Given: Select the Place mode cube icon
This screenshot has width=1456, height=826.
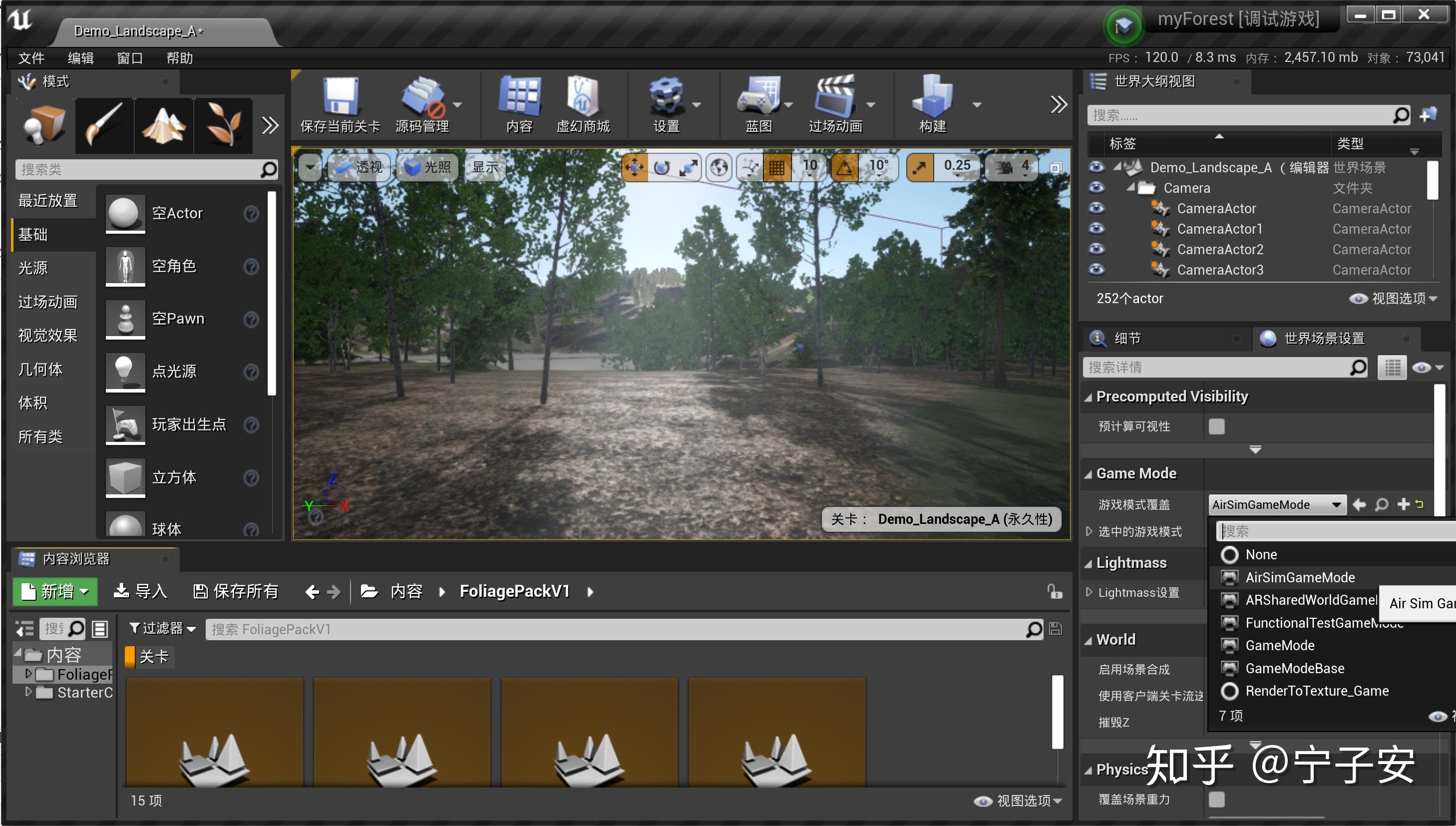Looking at the screenshot, I should [45, 125].
